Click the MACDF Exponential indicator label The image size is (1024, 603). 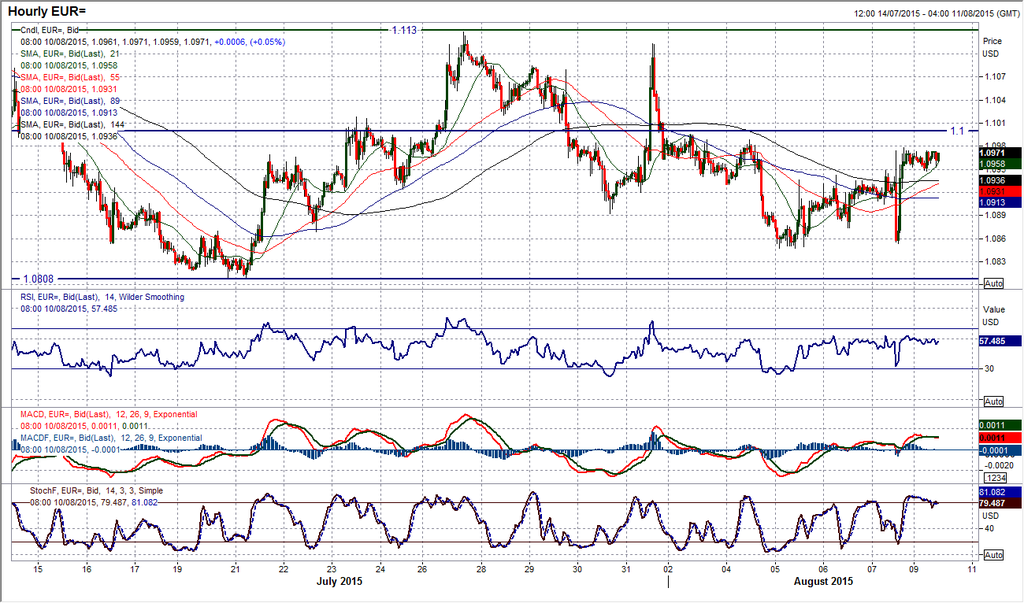[111, 438]
